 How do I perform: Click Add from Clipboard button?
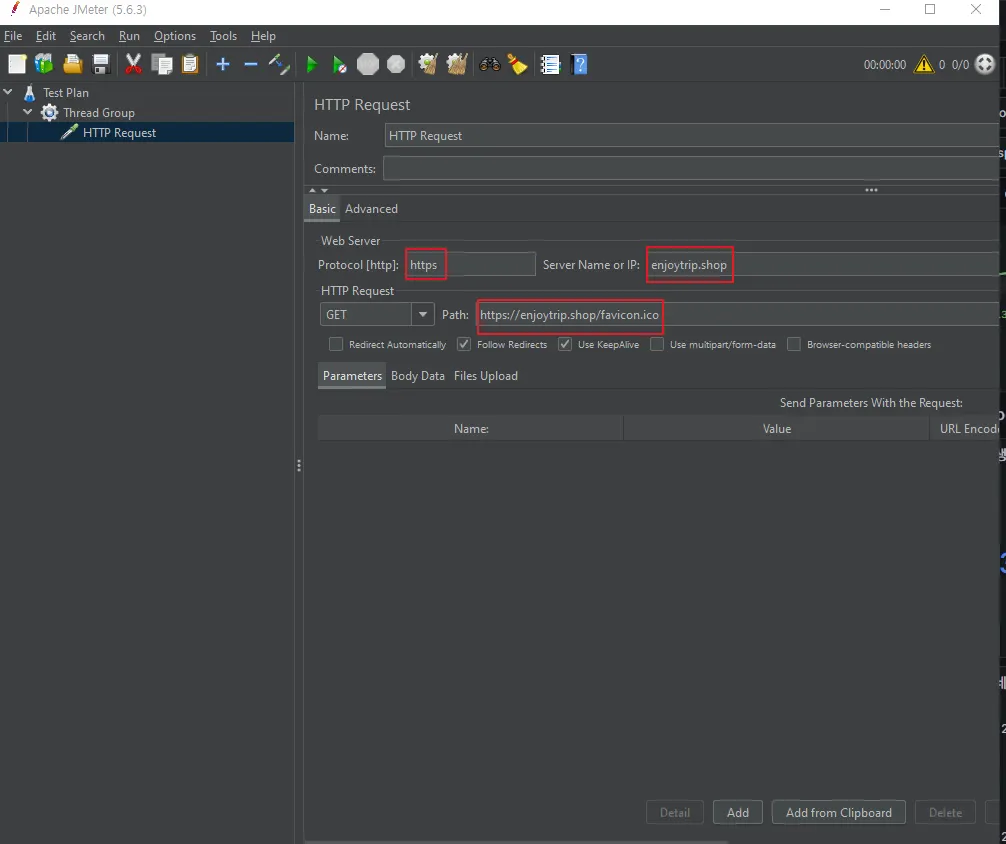pos(838,812)
